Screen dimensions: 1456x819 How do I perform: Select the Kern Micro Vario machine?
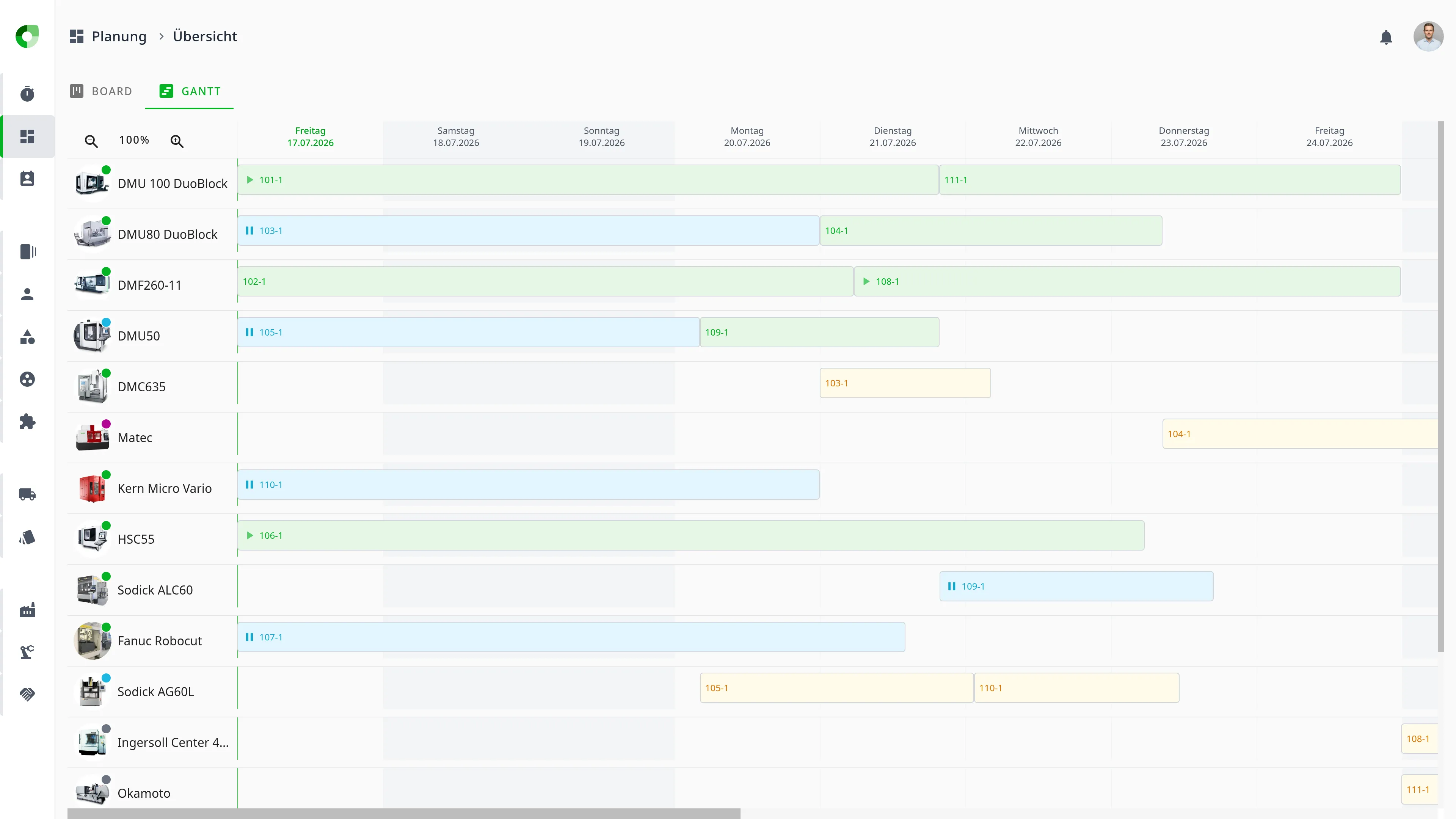point(152,488)
